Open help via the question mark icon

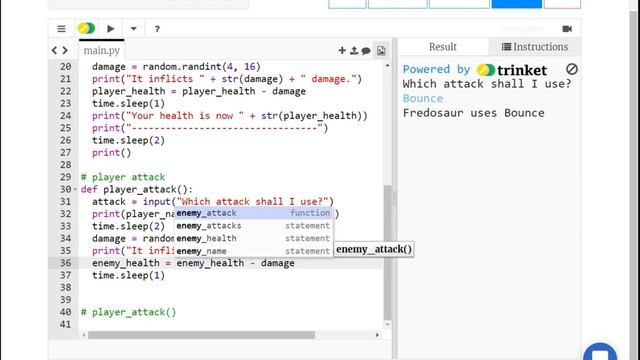[157, 29]
